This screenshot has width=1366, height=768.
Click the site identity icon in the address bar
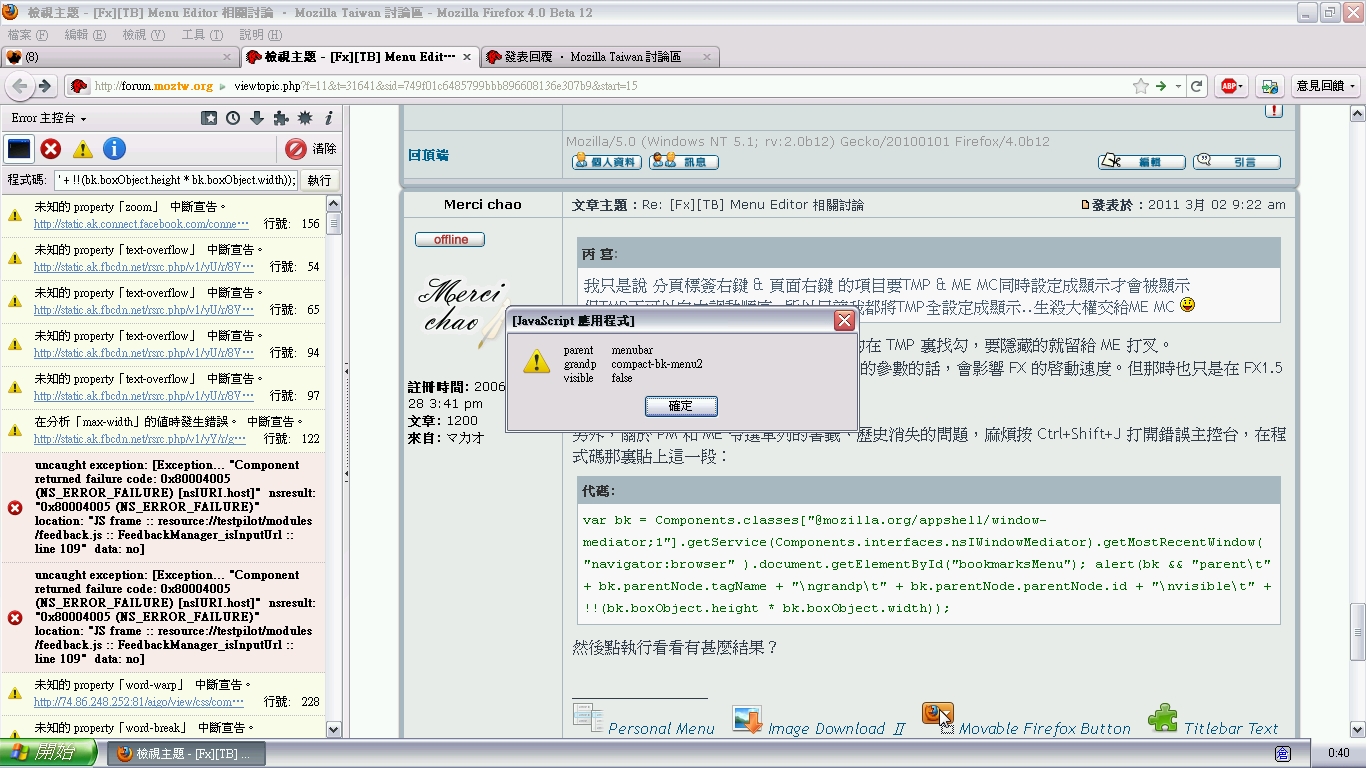pyautogui.click(x=78, y=86)
